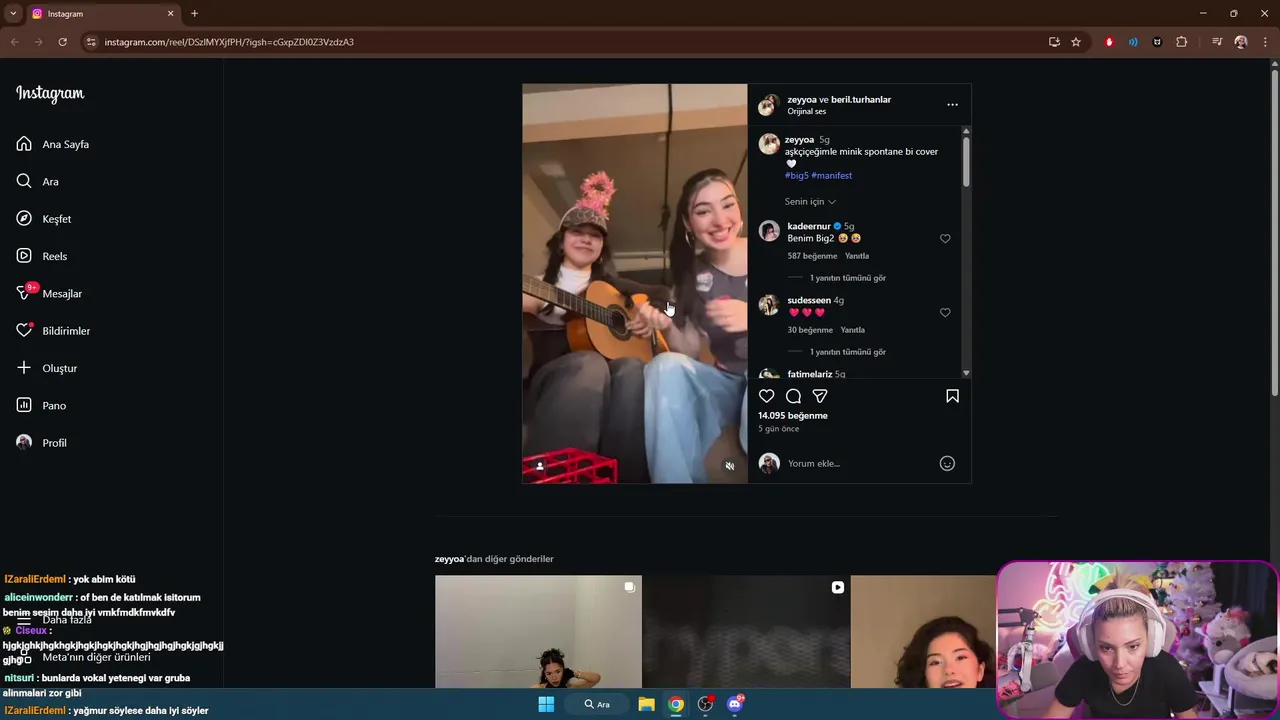Like sudesseen's comment
This screenshot has width=1280, height=720.
click(x=945, y=313)
